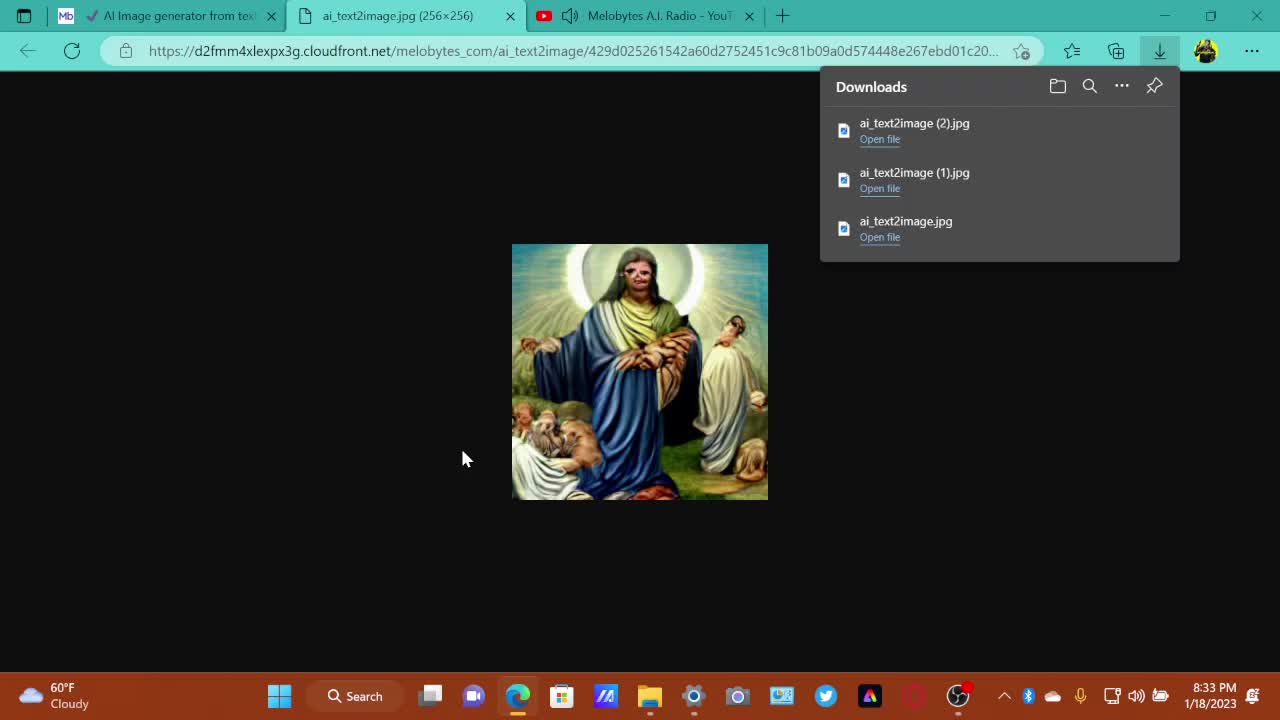
Task: Select the ai_text2image (1).jpg file name
Action: tap(914, 172)
